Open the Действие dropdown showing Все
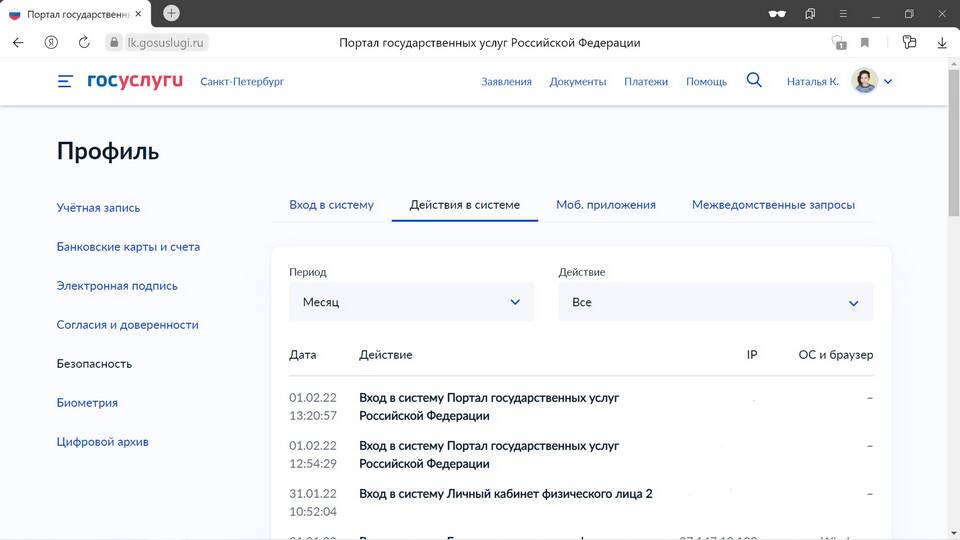 (x=716, y=302)
